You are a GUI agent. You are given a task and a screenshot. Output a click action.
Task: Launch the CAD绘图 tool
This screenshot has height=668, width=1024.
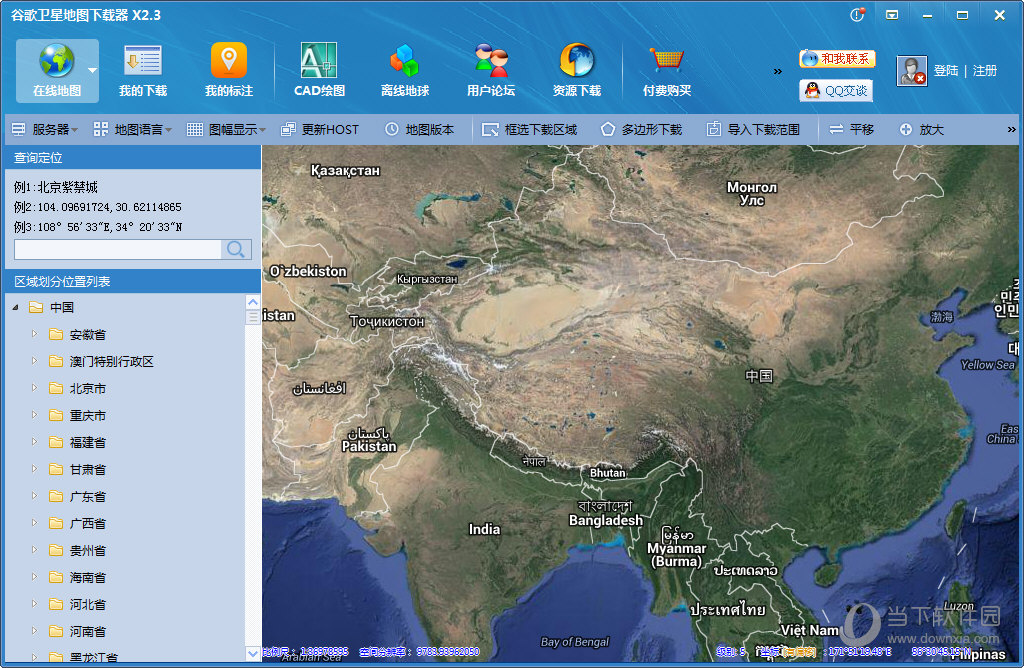319,71
